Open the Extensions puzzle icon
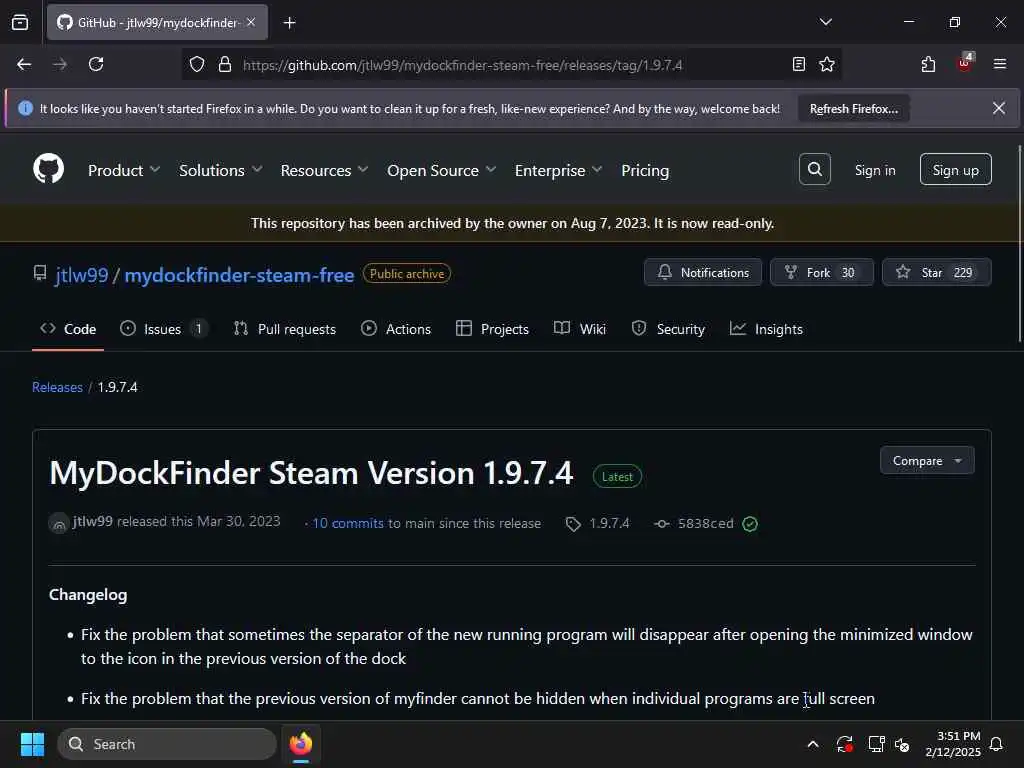1024x768 pixels. click(928, 64)
